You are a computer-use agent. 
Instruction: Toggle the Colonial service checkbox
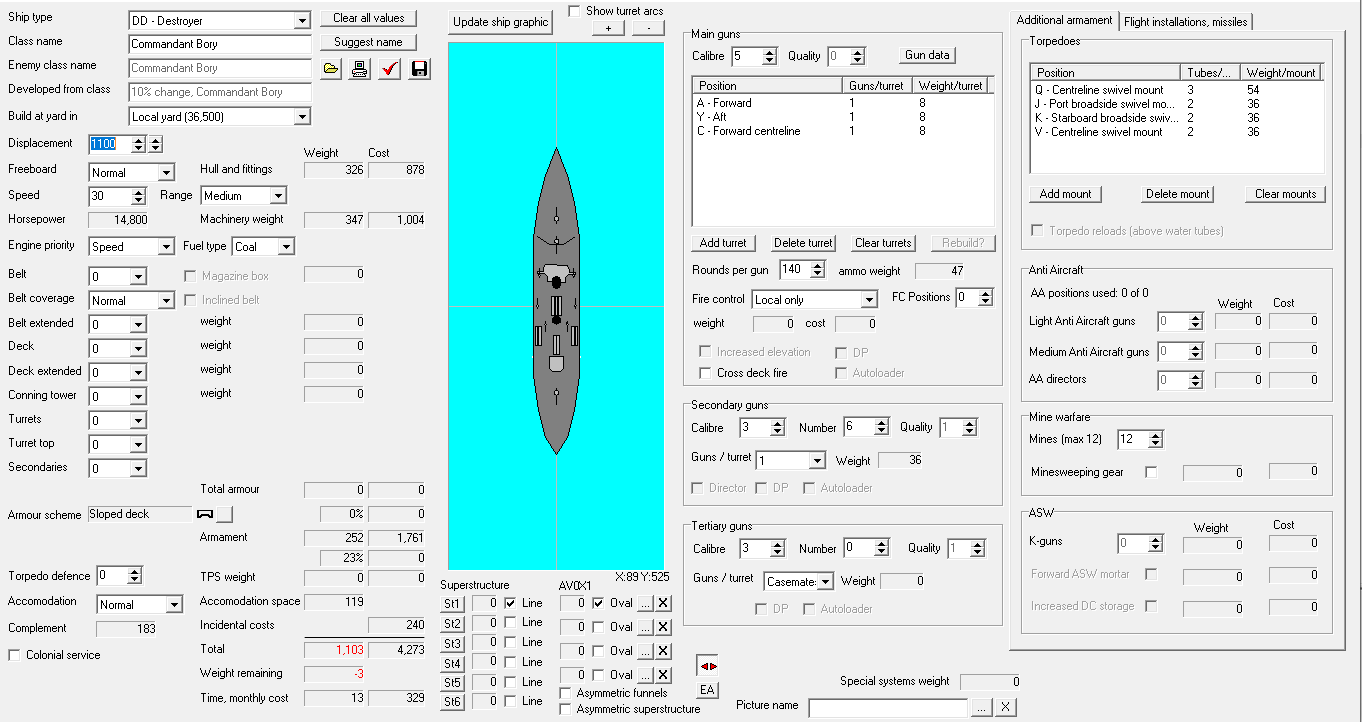15,655
